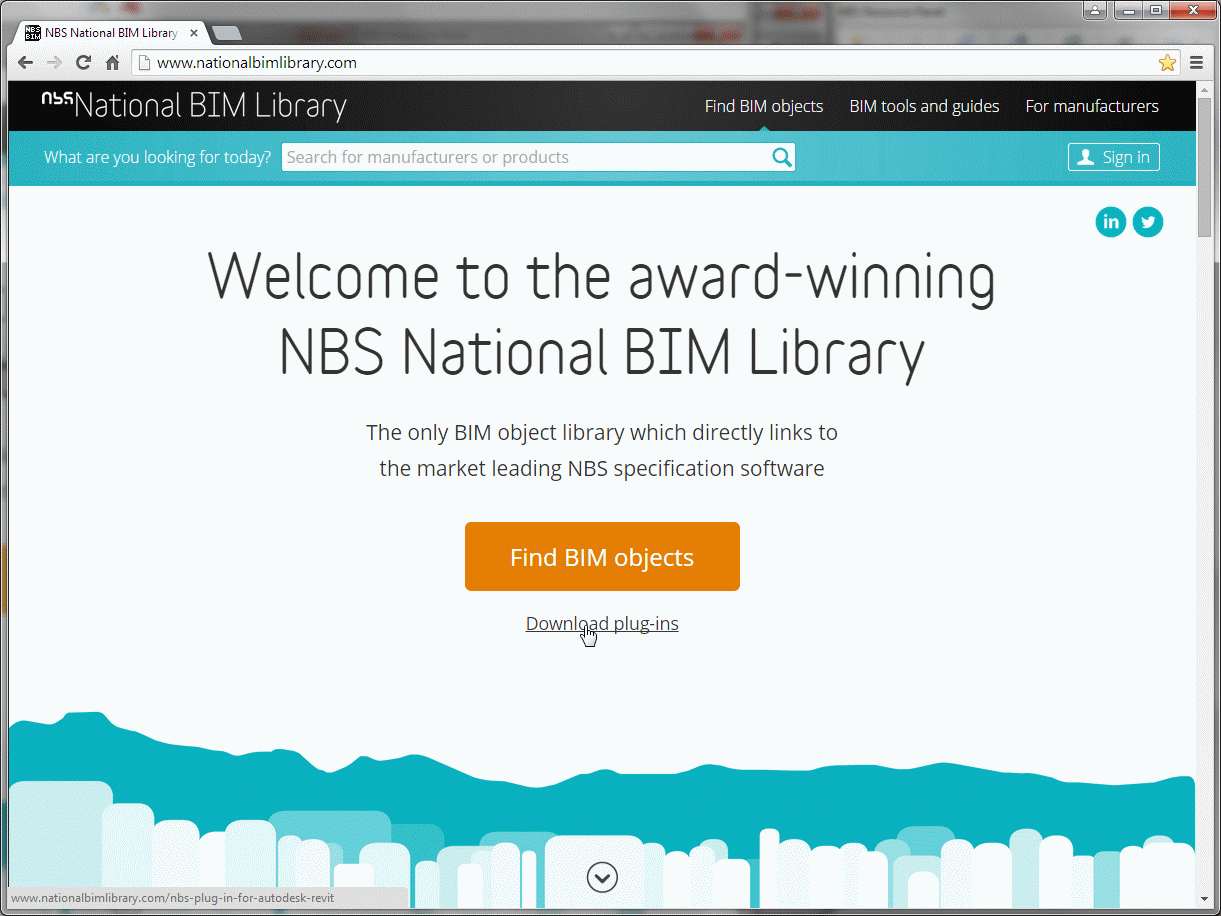Screen dimensions: 1221x916
Task: Bookmark this page with the star icon
Action: pyautogui.click(x=1167, y=63)
